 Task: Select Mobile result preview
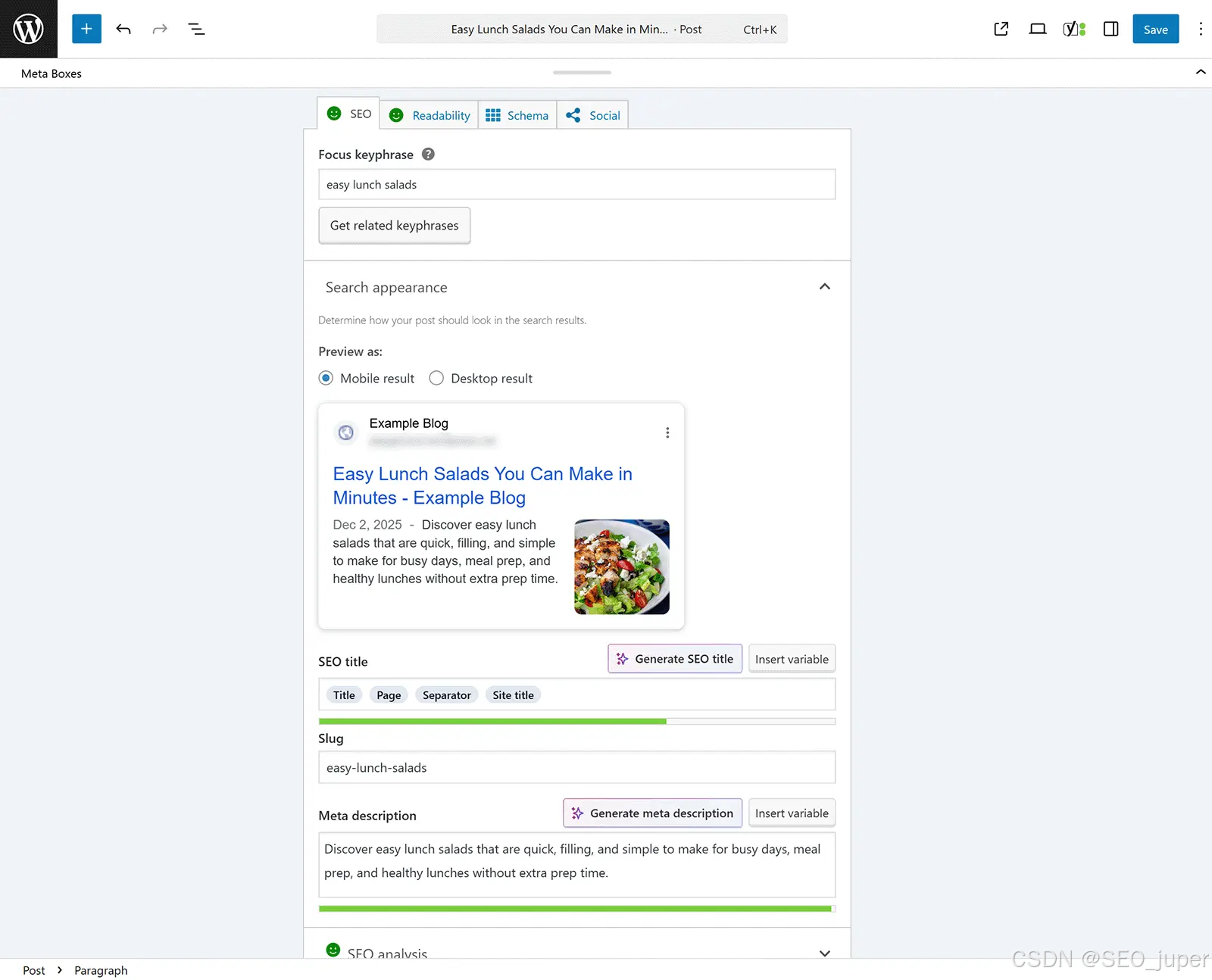tap(326, 378)
